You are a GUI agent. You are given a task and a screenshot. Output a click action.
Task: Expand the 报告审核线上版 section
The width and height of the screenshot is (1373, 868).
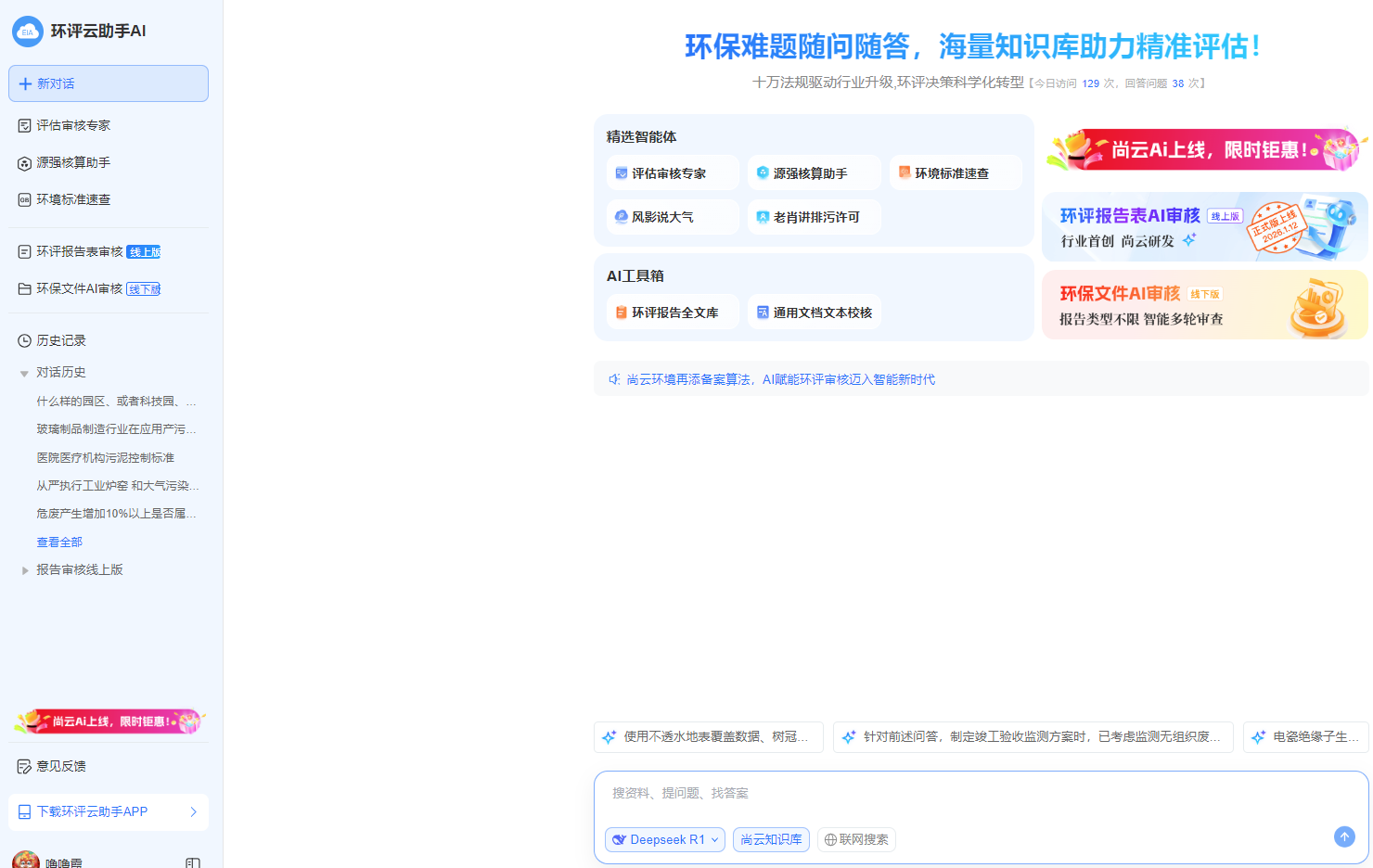tap(24, 570)
